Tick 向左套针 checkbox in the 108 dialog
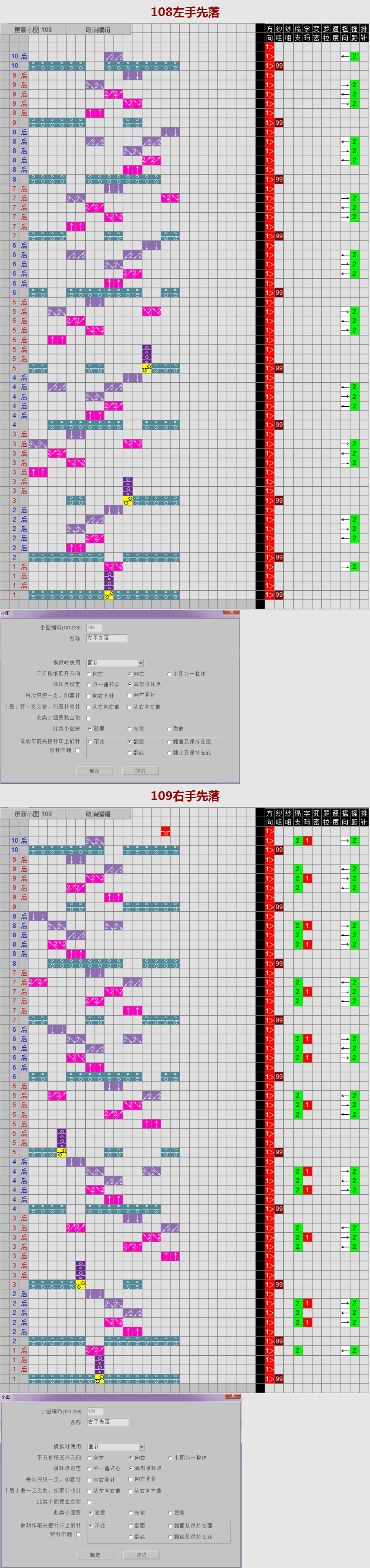This screenshot has width=370, height=1568. (130, 695)
